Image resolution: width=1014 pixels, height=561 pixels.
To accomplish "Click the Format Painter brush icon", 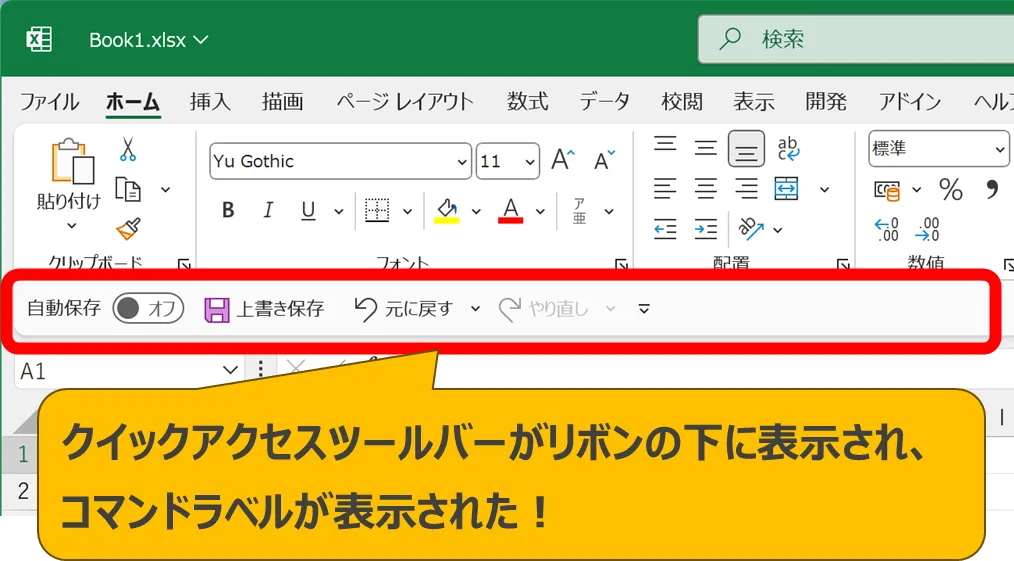I will 128,229.
